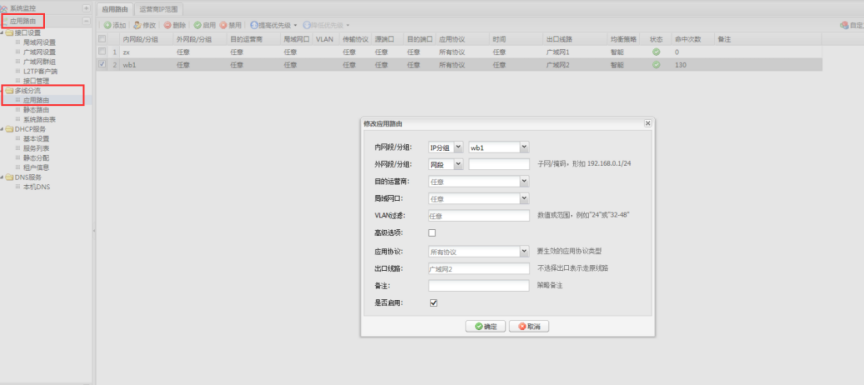The height and width of the screenshot is (385, 864).
Task: Click the 备注 input field in dialog
Action: (478, 286)
